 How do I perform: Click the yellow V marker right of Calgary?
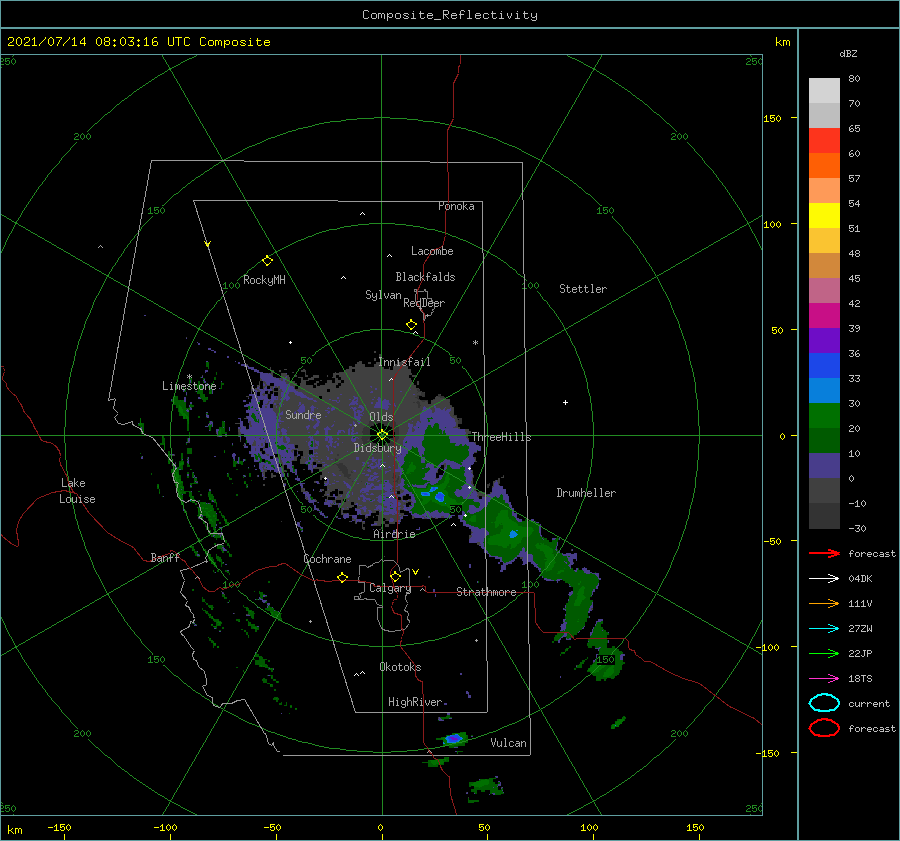click(x=416, y=572)
